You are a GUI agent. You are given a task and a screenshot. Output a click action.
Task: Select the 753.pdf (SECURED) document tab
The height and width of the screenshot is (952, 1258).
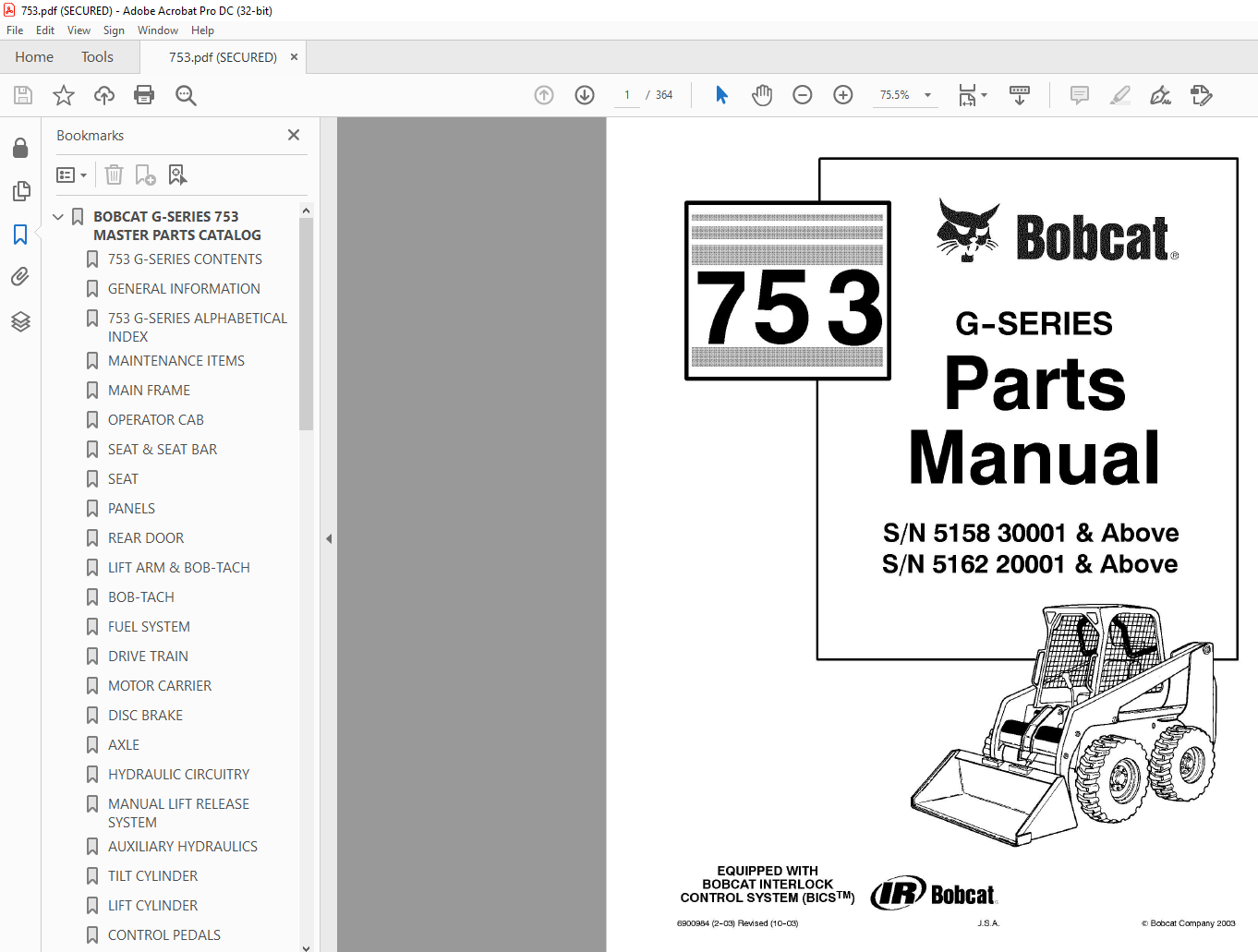(223, 57)
